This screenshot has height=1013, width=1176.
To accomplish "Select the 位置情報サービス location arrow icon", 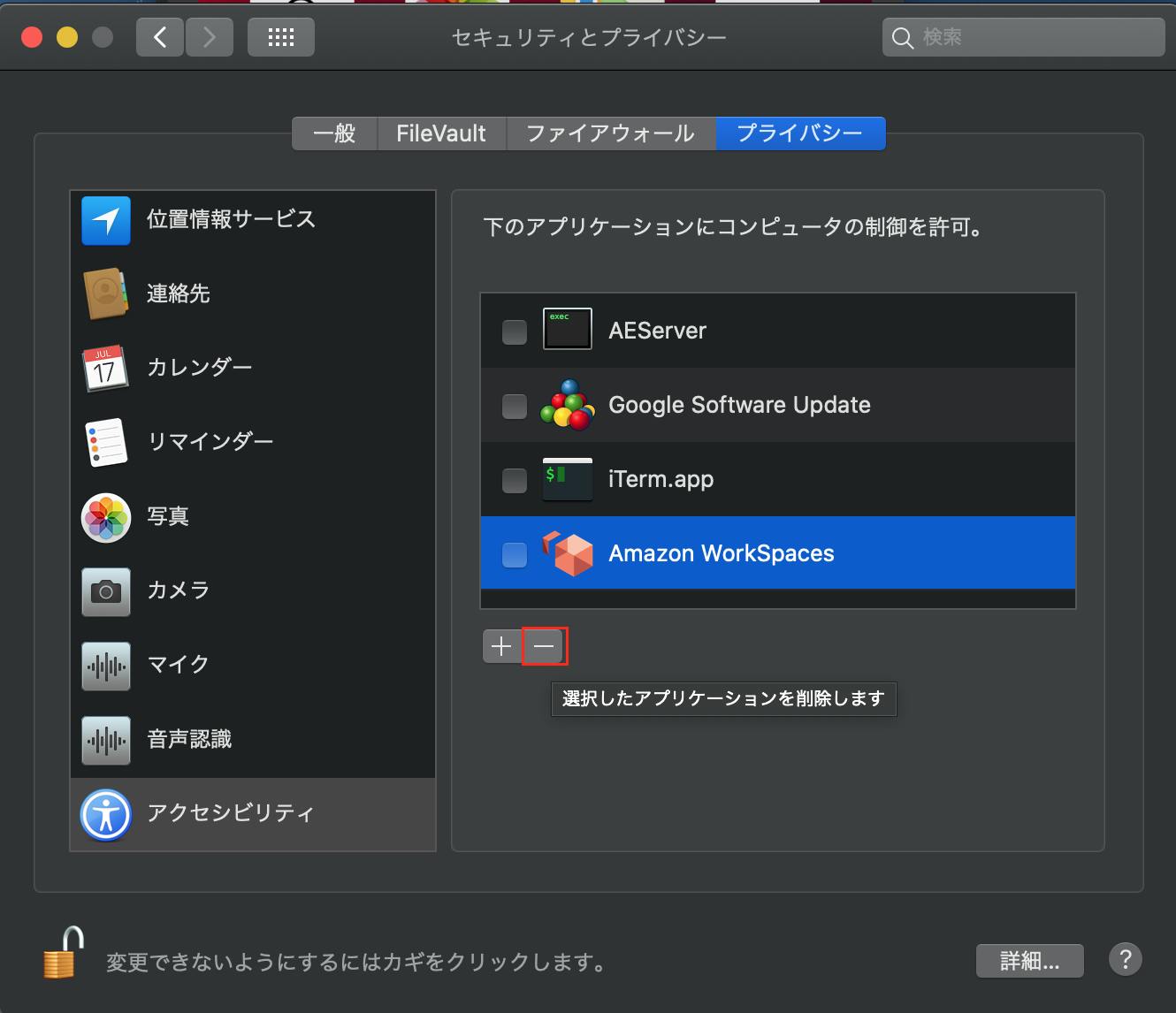I will (x=106, y=220).
